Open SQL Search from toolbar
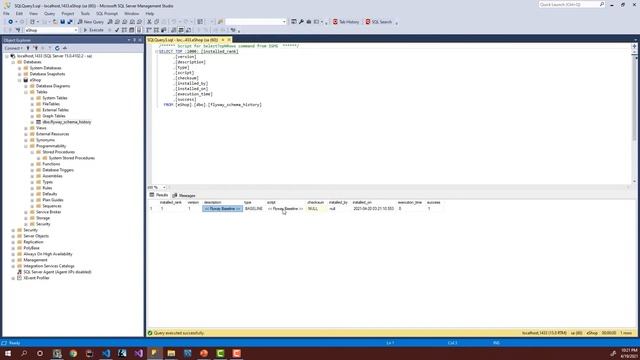The height and width of the screenshot is (360, 640). (x=378, y=22)
